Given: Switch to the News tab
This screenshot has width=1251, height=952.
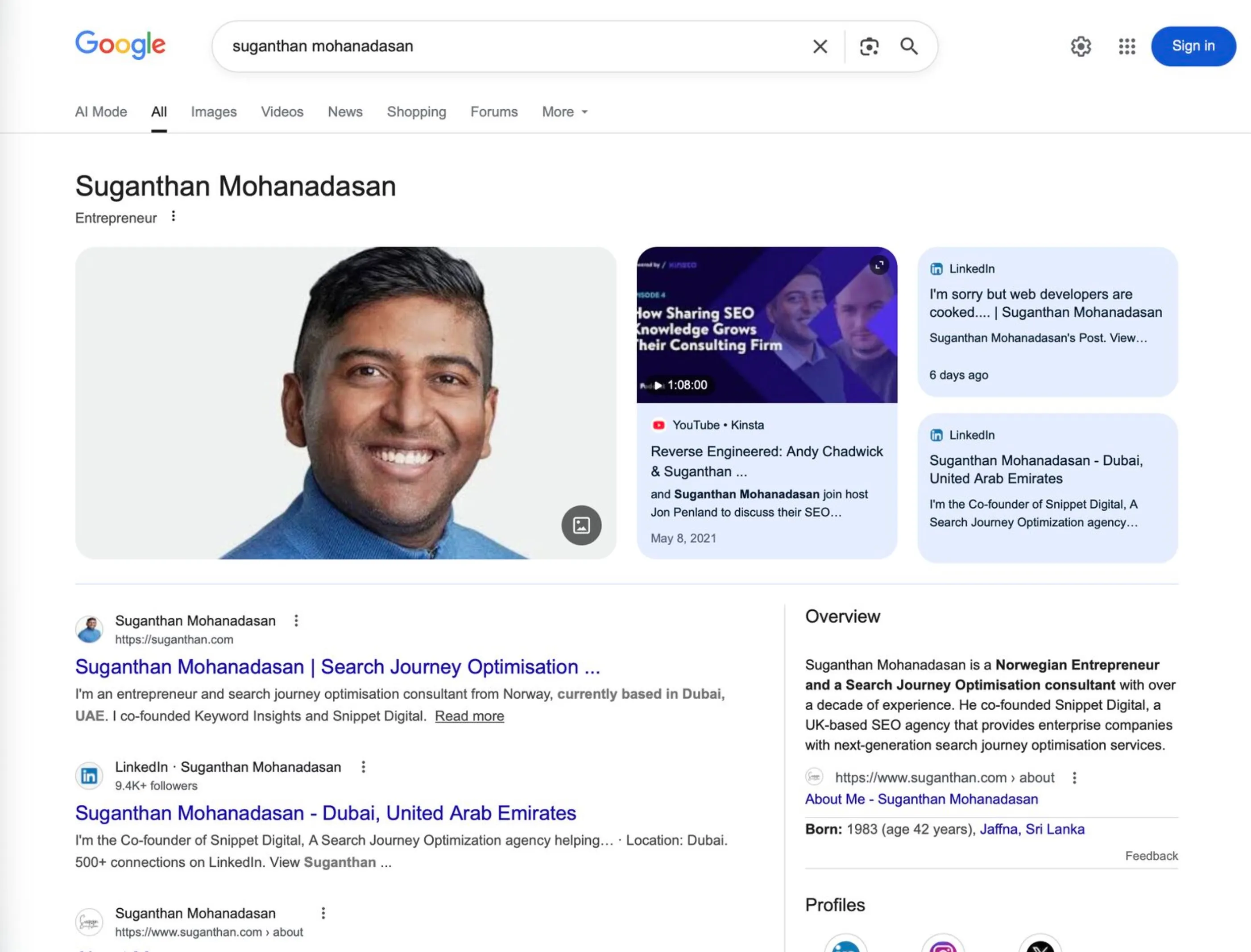Looking at the screenshot, I should [x=345, y=112].
